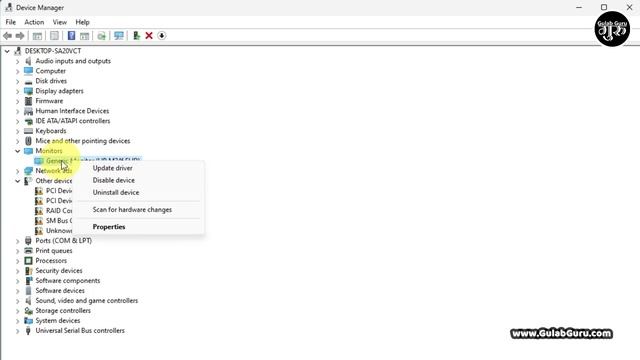The image size is (640, 360).
Task: Select the Software components label
Action: (x=68, y=281)
